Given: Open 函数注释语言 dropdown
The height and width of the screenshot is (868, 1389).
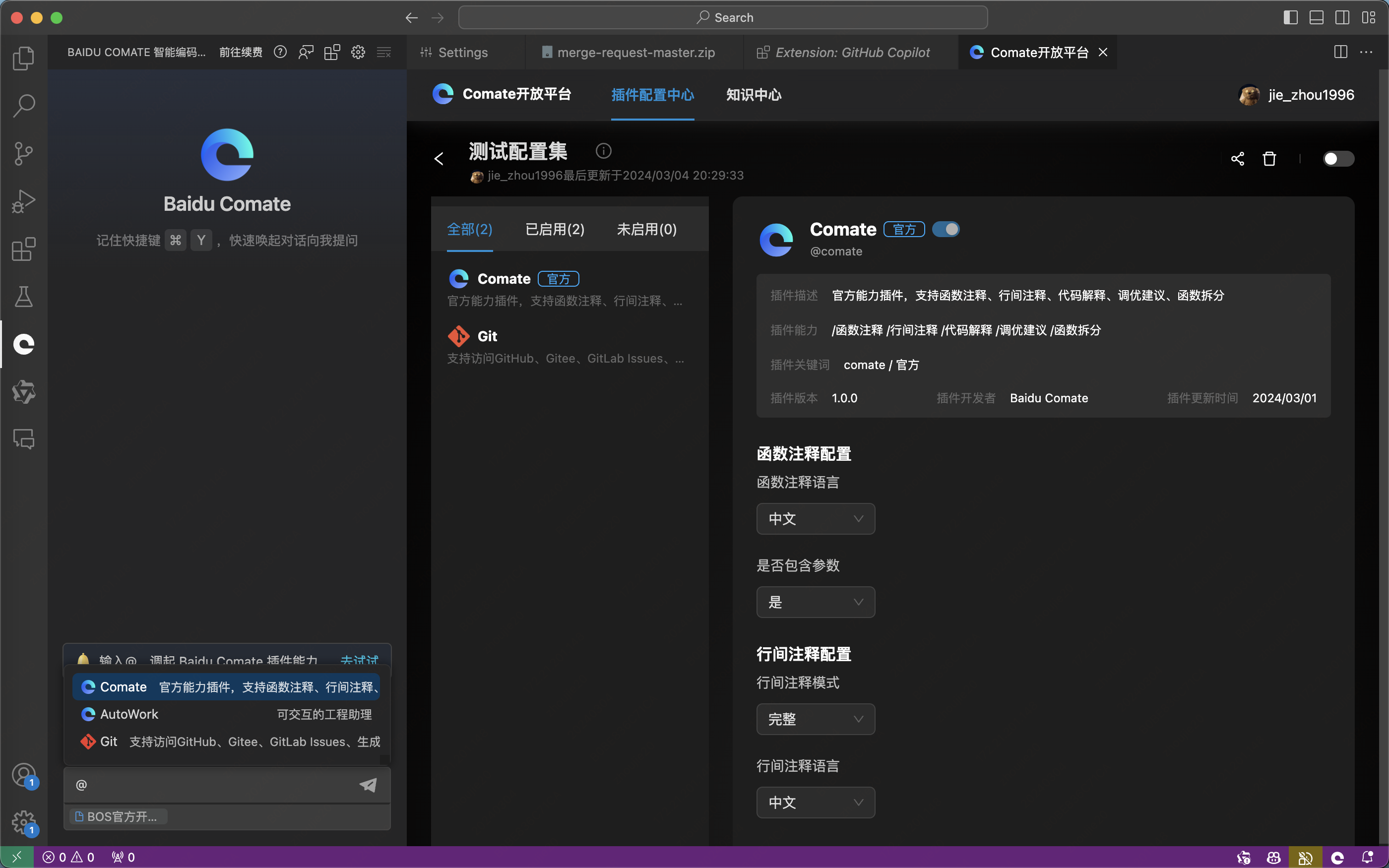Looking at the screenshot, I should pos(816,519).
